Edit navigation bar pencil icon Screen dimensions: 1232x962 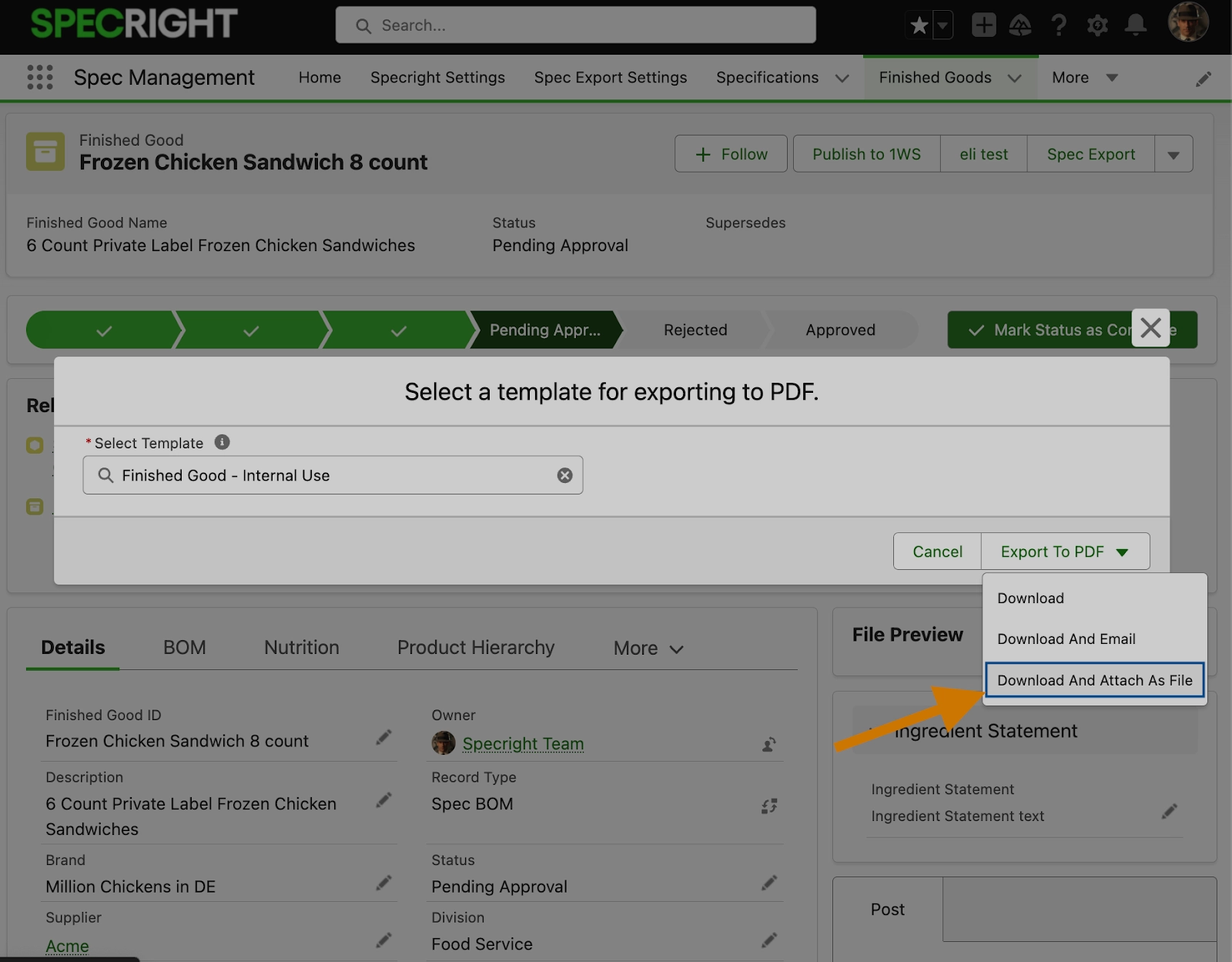pos(1204,79)
